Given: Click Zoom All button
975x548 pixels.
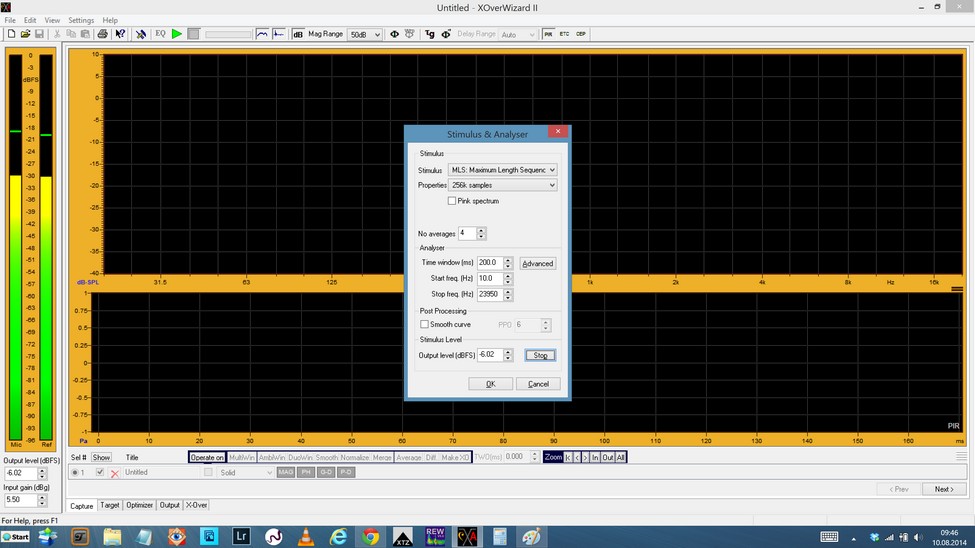Looking at the screenshot, I should point(621,457).
